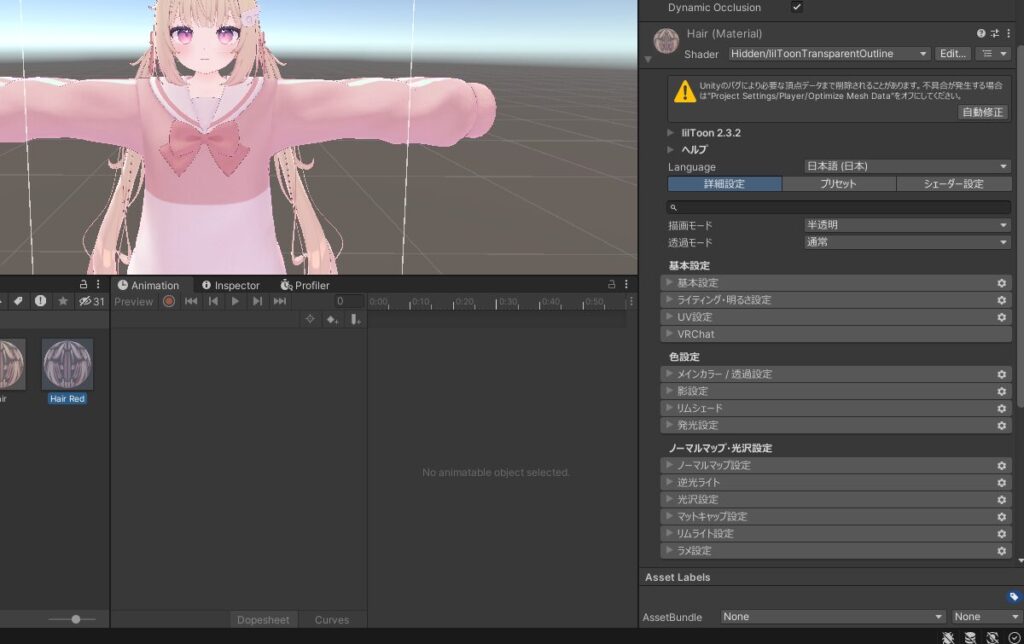Jump to first keyframe in Animation
1024x644 pixels.
(191, 301)
